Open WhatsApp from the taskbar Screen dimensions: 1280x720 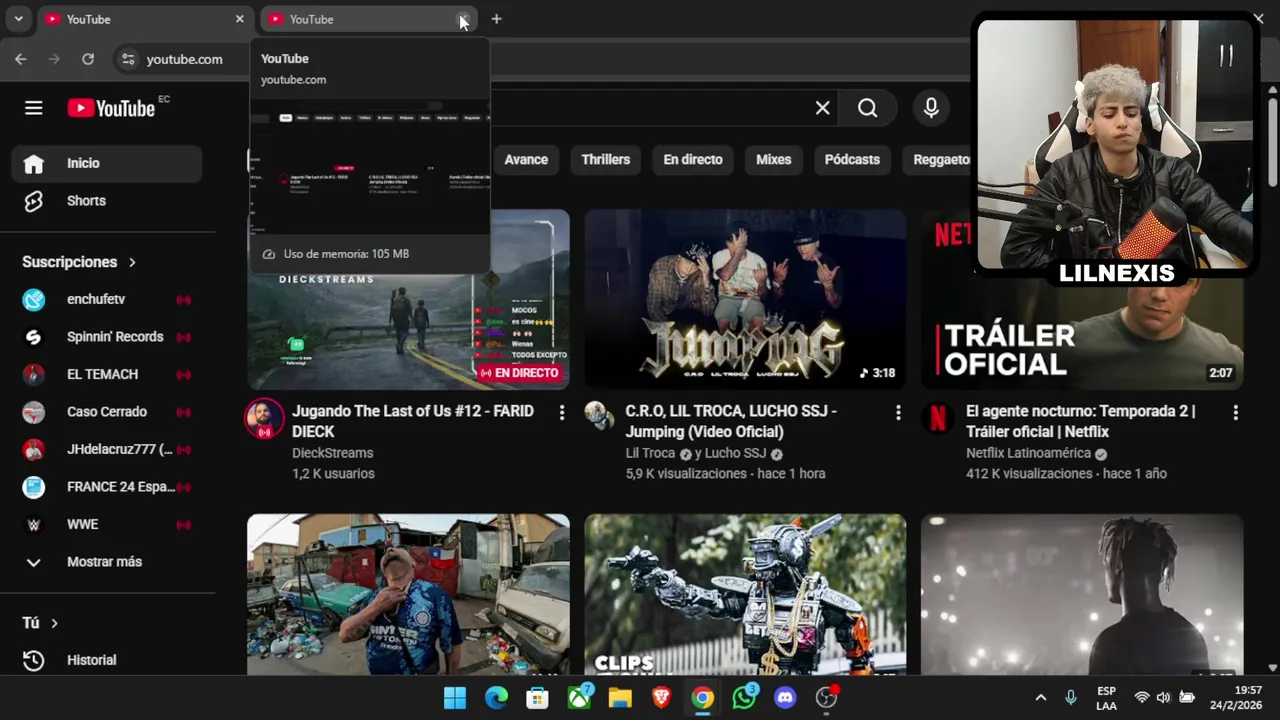(x=744, y=698)
